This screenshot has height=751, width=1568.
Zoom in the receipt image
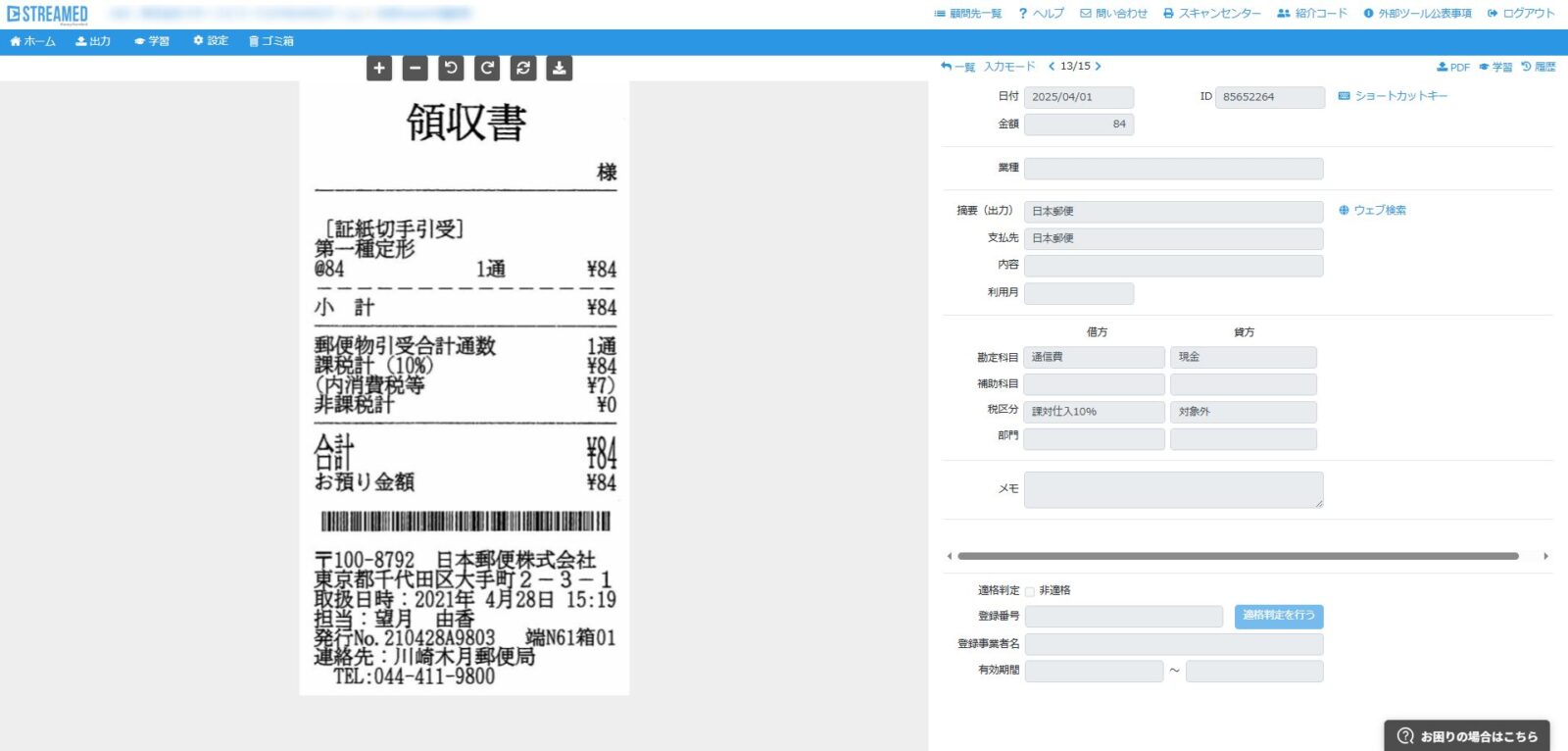tap(379, 68)
